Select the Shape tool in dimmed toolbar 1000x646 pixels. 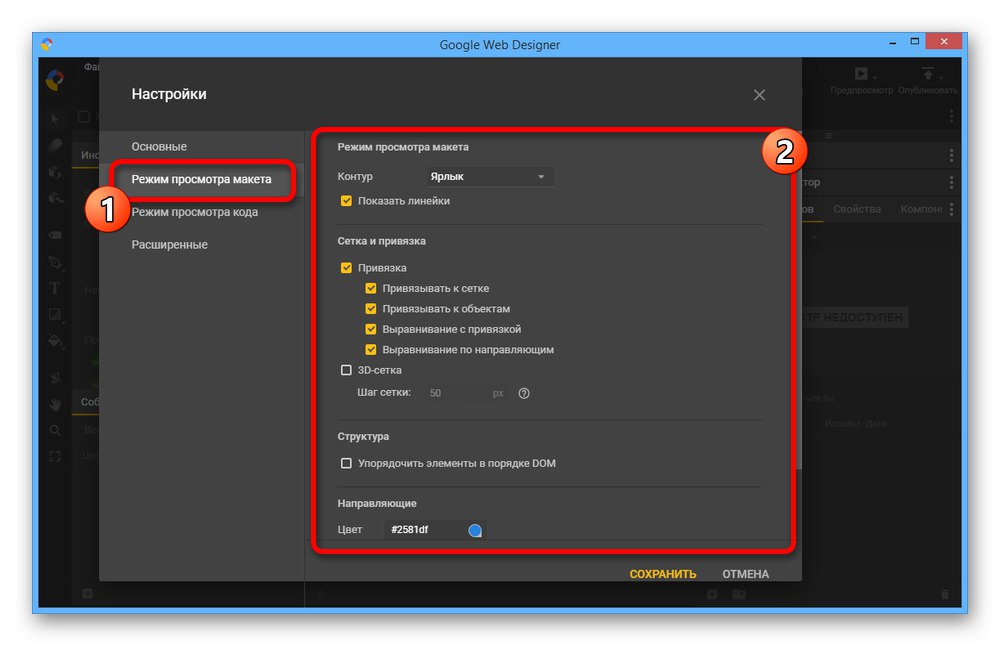click(x=55, y=314)
